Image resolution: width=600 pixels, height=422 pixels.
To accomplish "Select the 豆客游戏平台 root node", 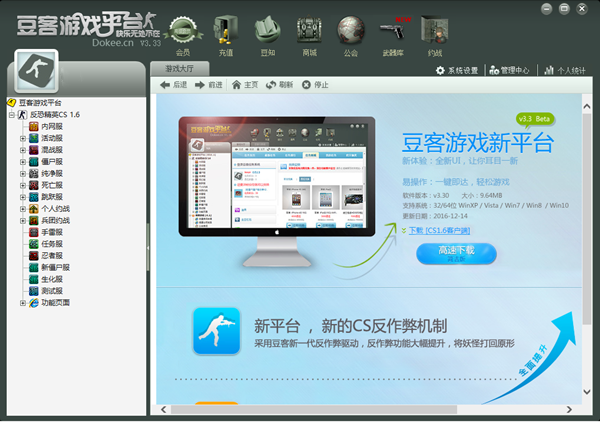I will coord(40,103).
